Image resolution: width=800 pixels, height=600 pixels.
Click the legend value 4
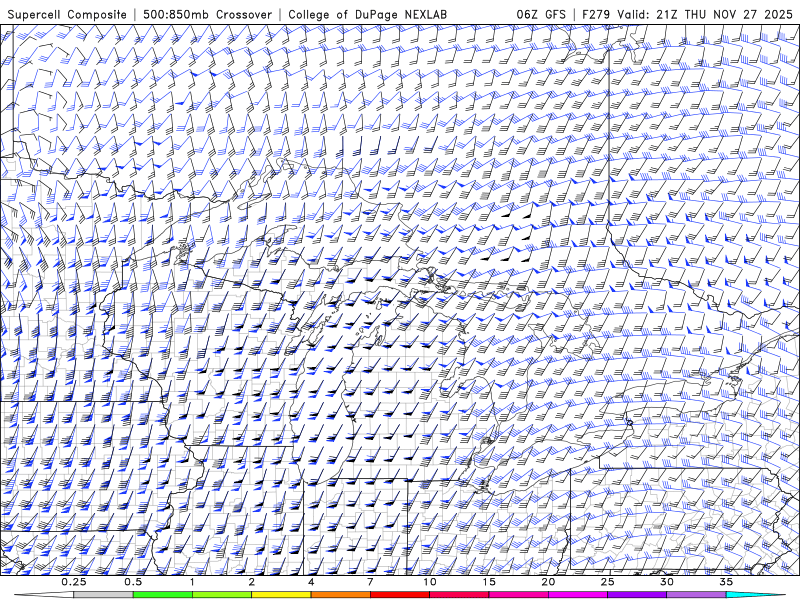coord(311,582)
